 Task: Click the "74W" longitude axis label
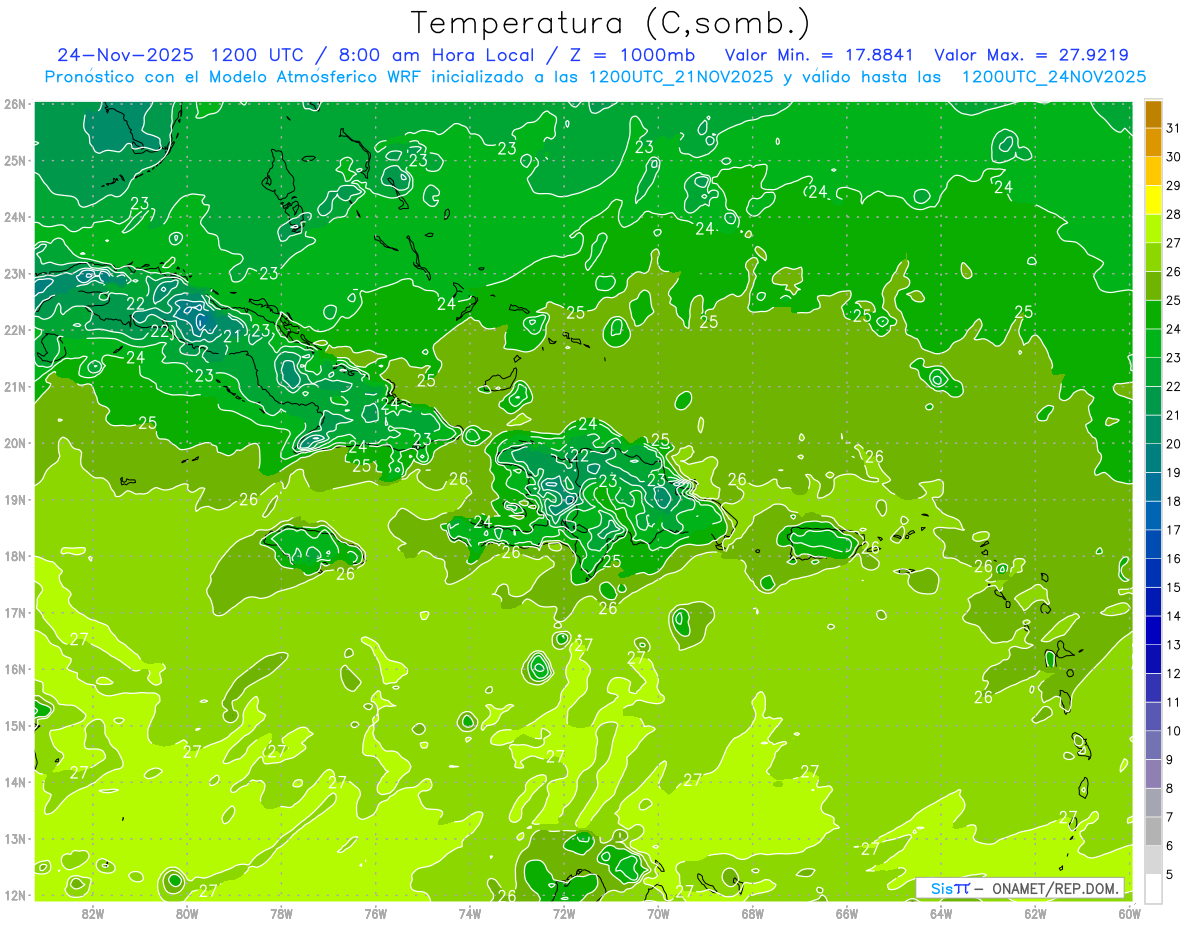[x=469, y=912]
